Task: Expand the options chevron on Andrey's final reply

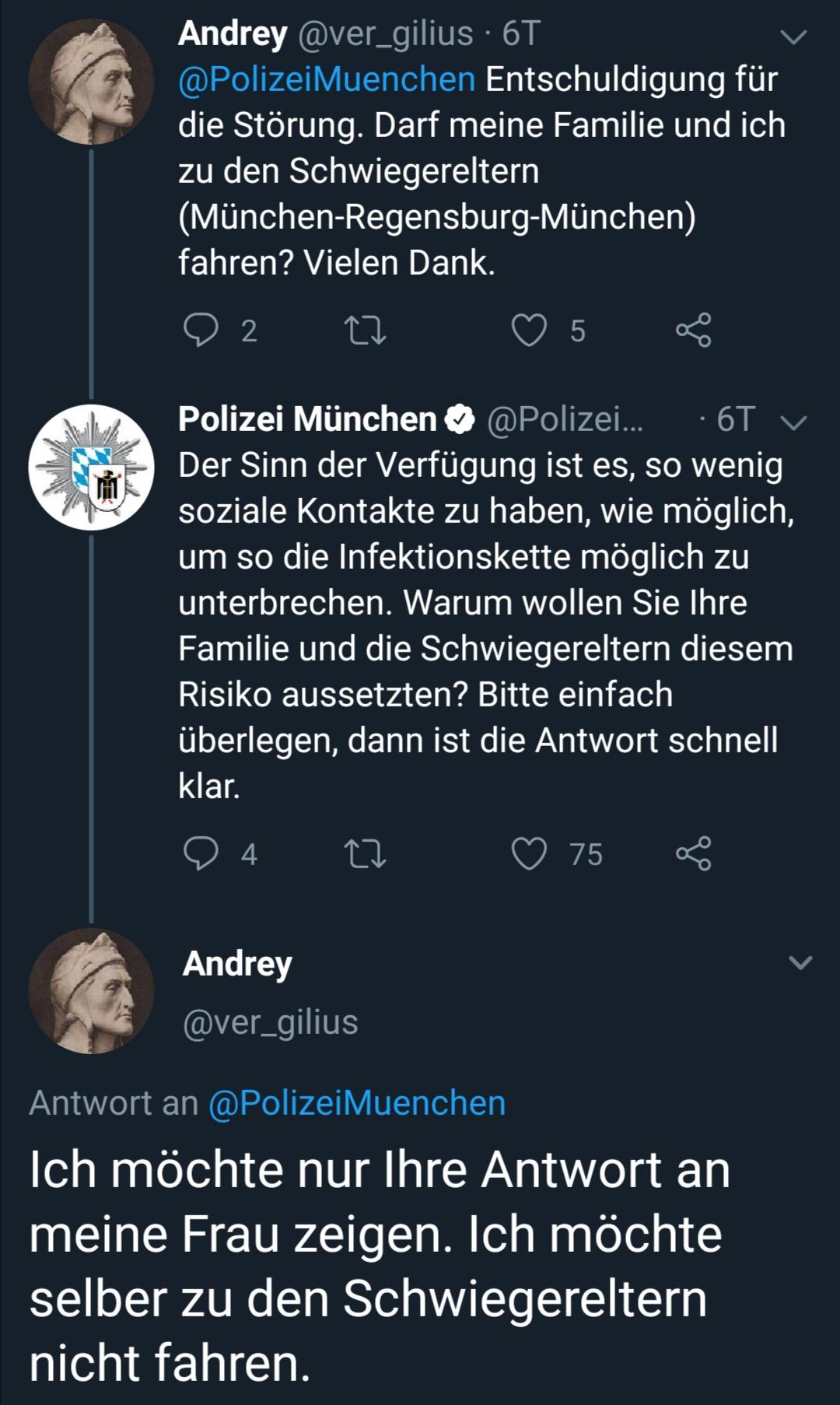Action: pyautogui.click(x=800, y=962)
